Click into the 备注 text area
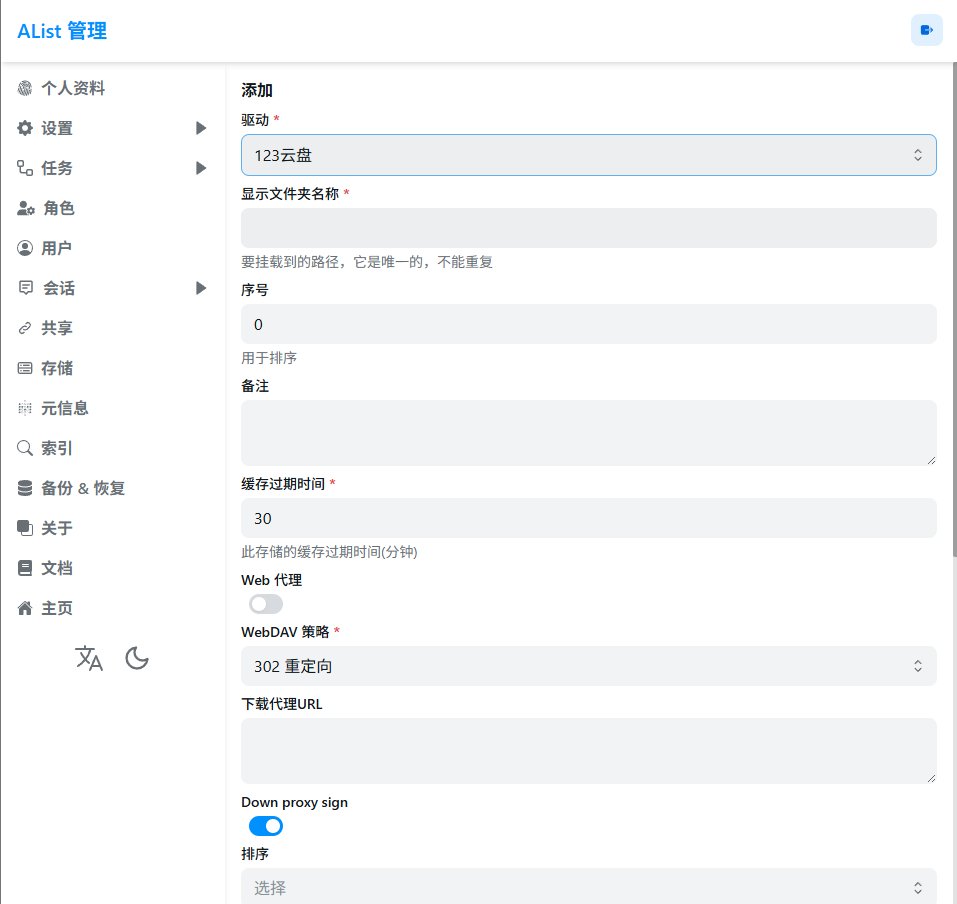This screenshot has height=904, width=957. tap(588, 433)
